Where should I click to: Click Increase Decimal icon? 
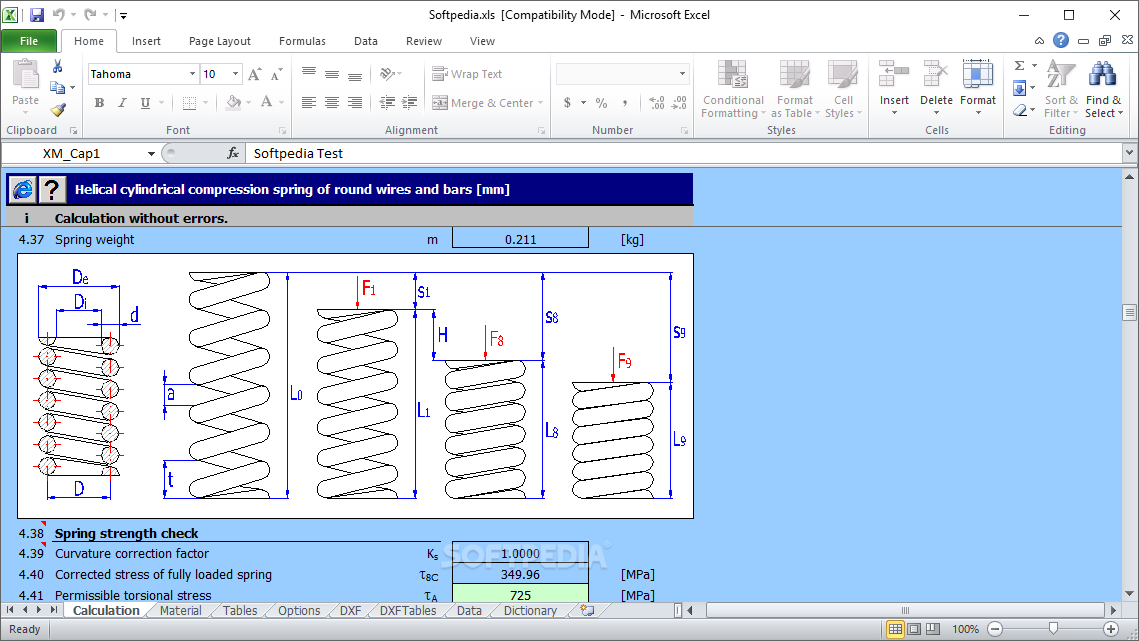coord(657,103)
